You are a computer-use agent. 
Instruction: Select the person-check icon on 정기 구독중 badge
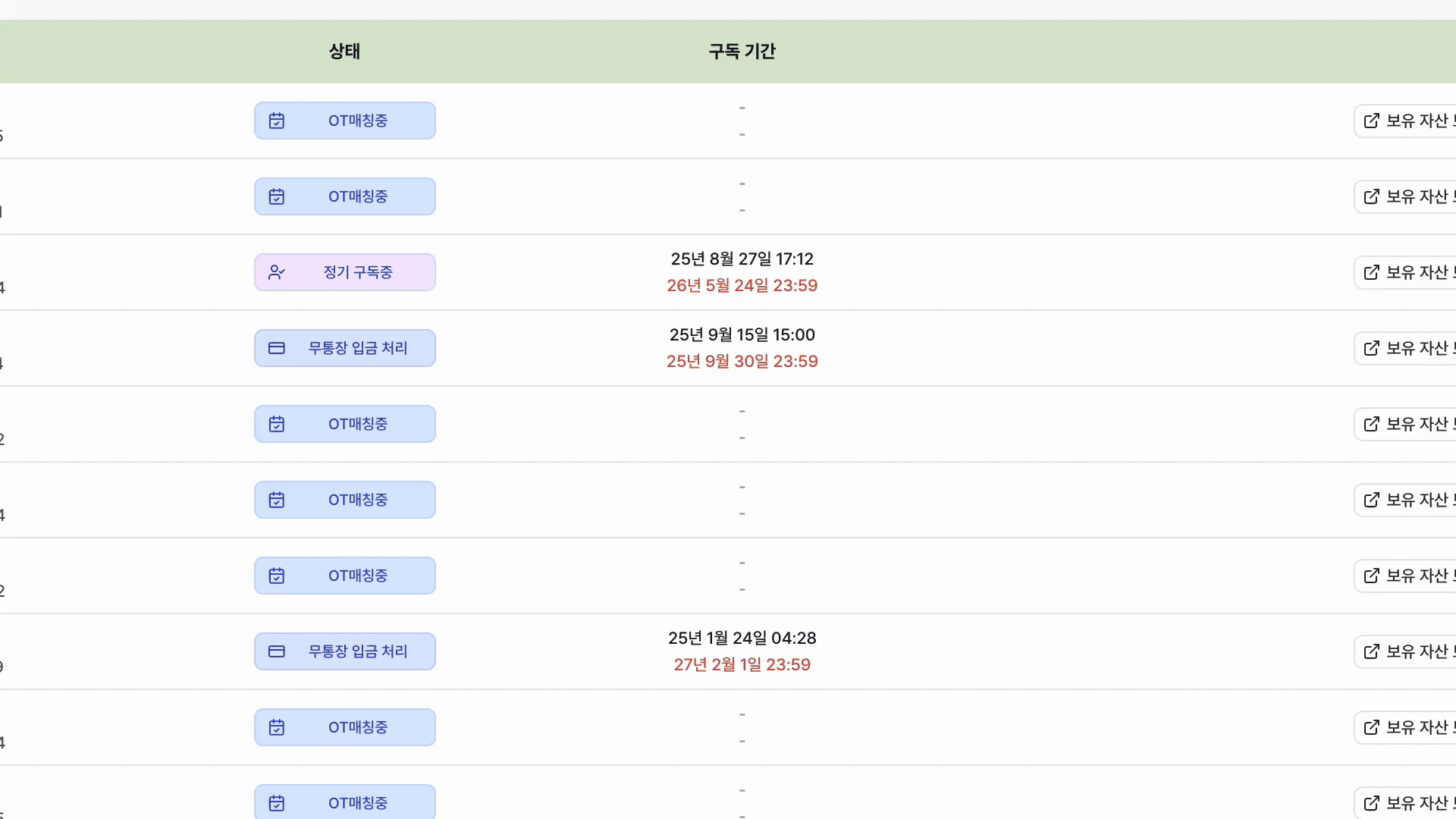point(277,272)
